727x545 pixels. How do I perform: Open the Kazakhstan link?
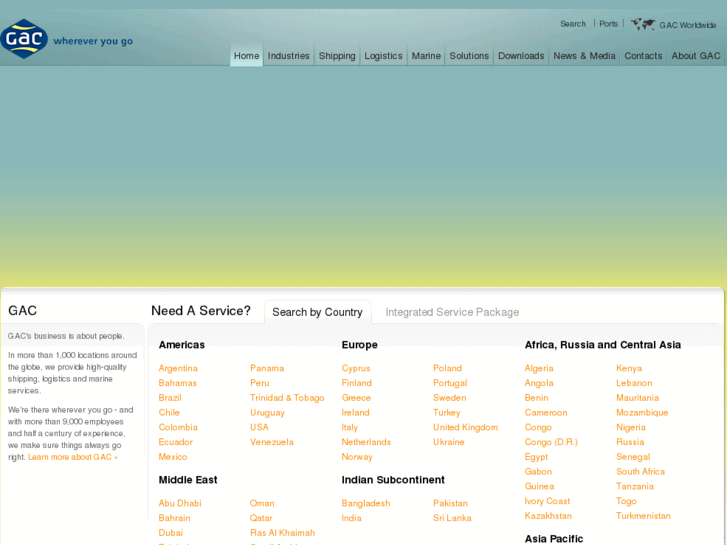pyautogui.click(x=548, y=516)
